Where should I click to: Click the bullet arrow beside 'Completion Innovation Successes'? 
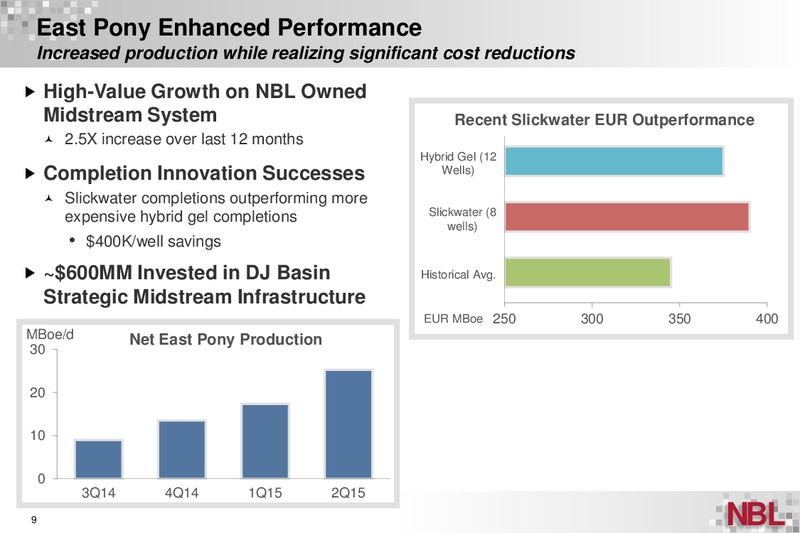click(30, 173)
